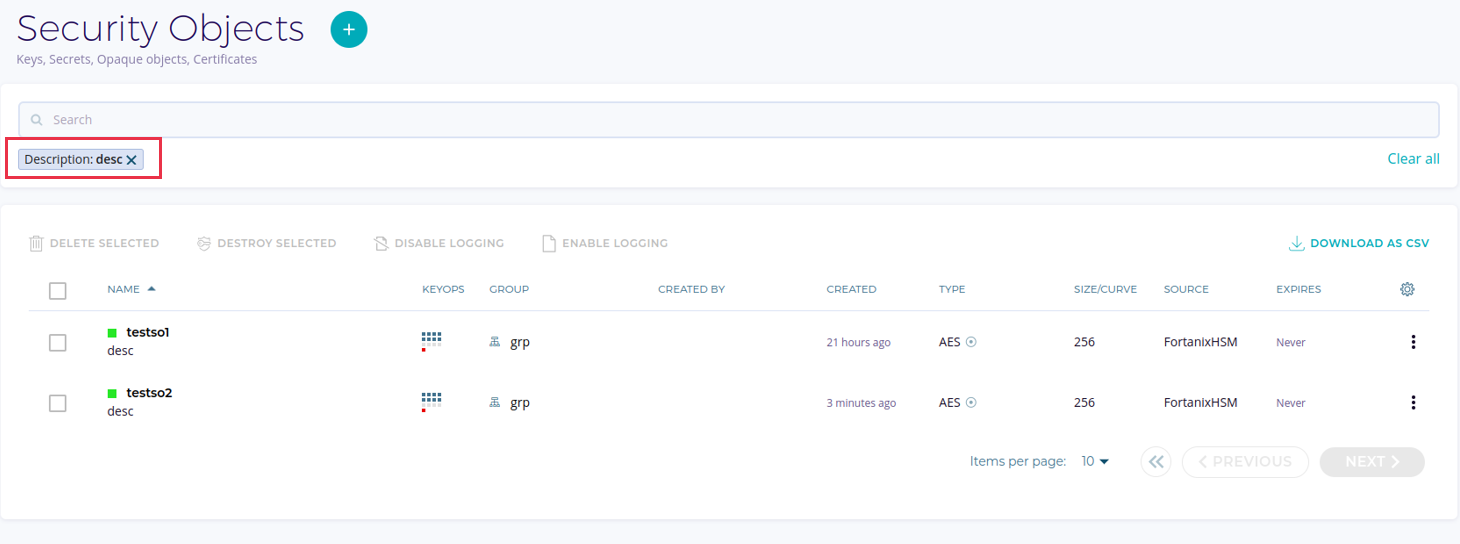Jump to first page using double-chevron icon
The height and width of the screenshot is (544, 1460).
1155,462
